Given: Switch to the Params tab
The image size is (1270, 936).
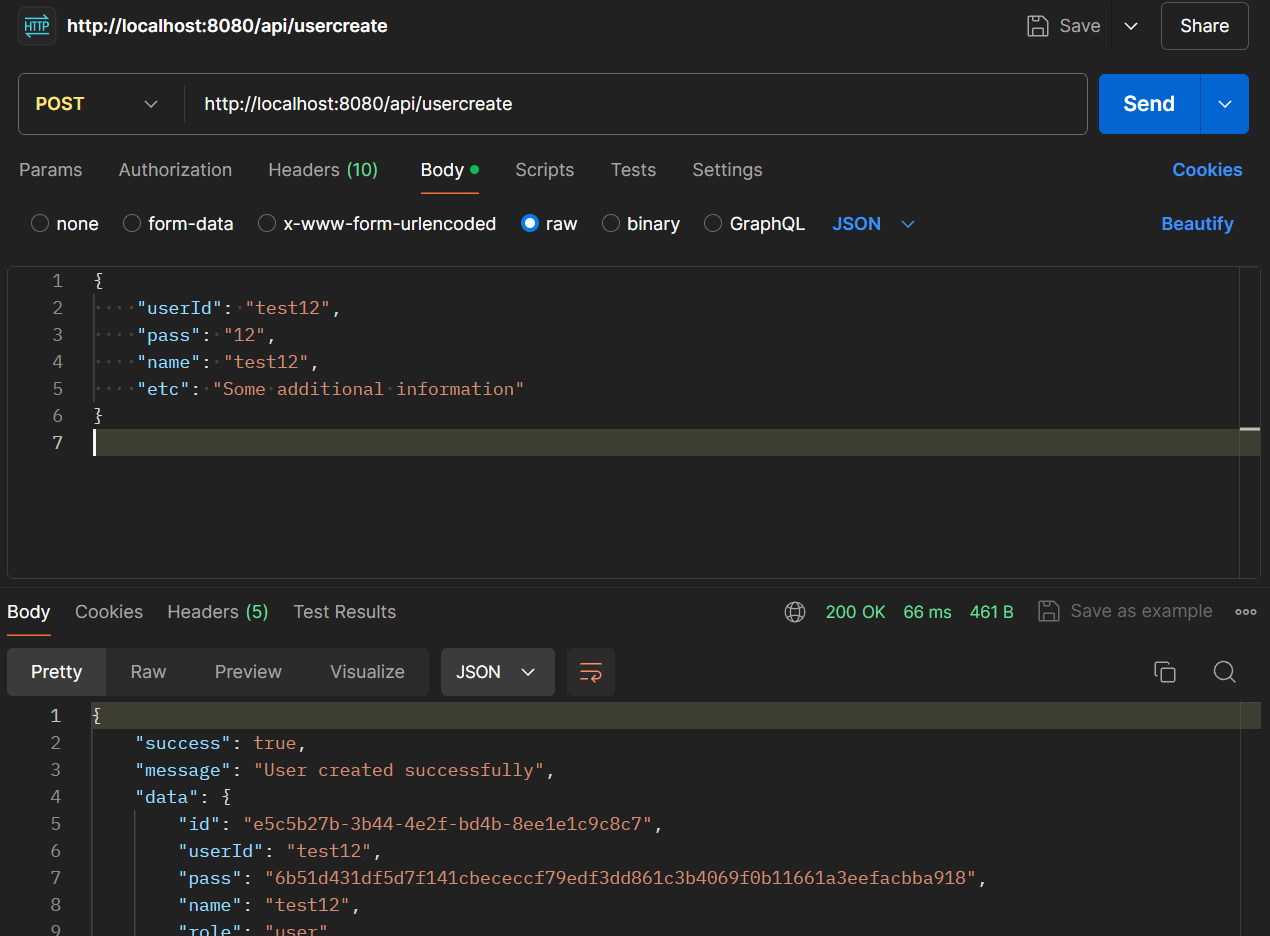Looking at the screenshot, I should (x=50, y=170).
